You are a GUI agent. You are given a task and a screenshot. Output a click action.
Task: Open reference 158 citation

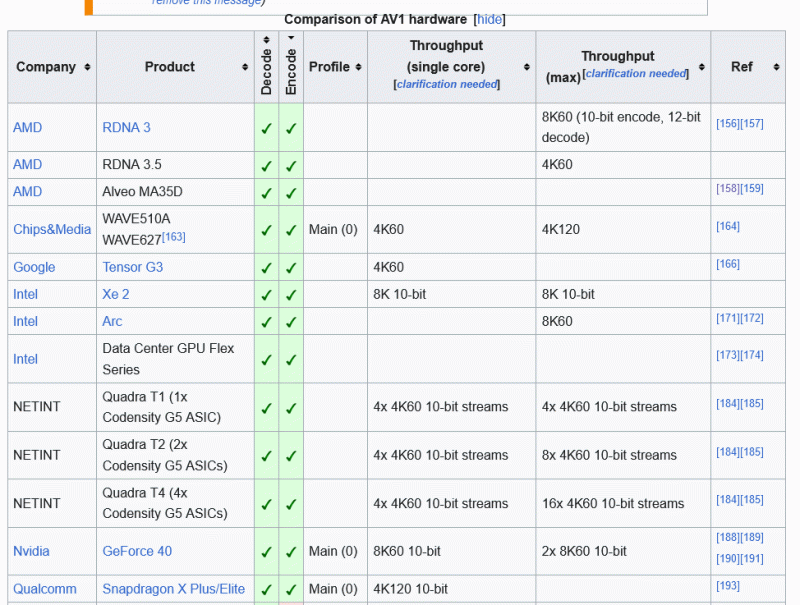click(728, 189)
